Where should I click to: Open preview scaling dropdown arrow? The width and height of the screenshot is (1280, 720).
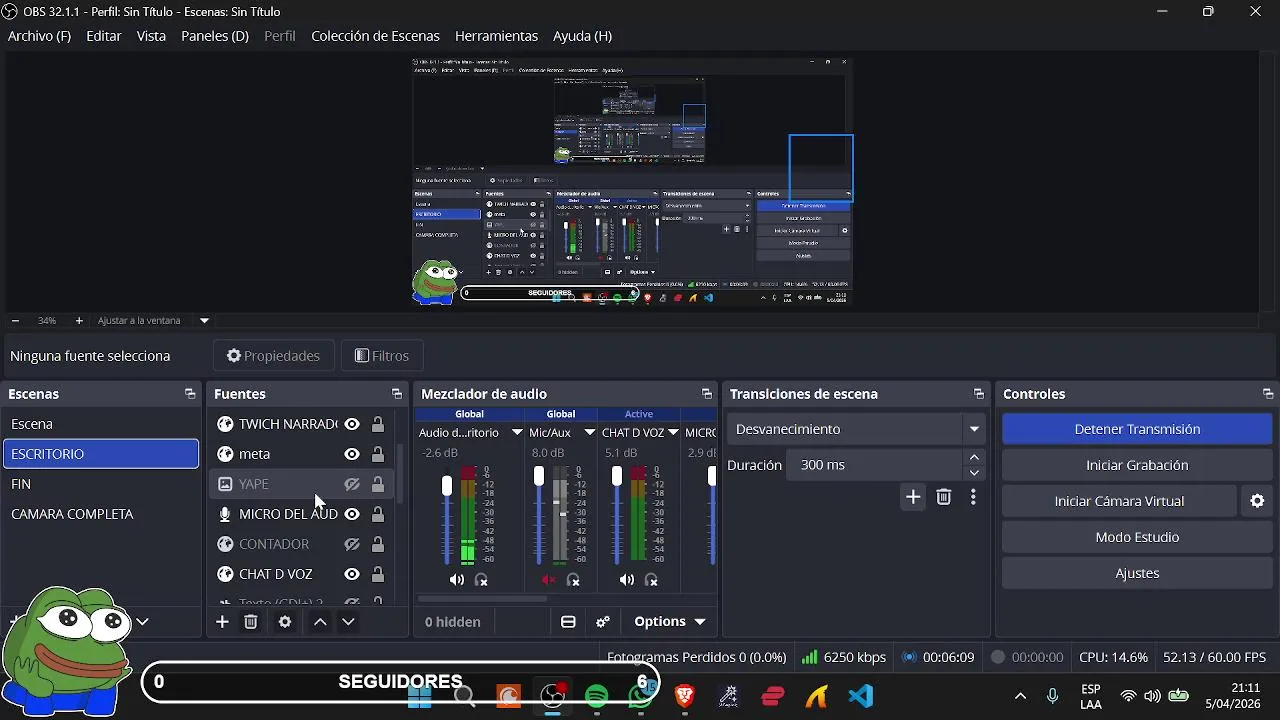coord(204,321)
